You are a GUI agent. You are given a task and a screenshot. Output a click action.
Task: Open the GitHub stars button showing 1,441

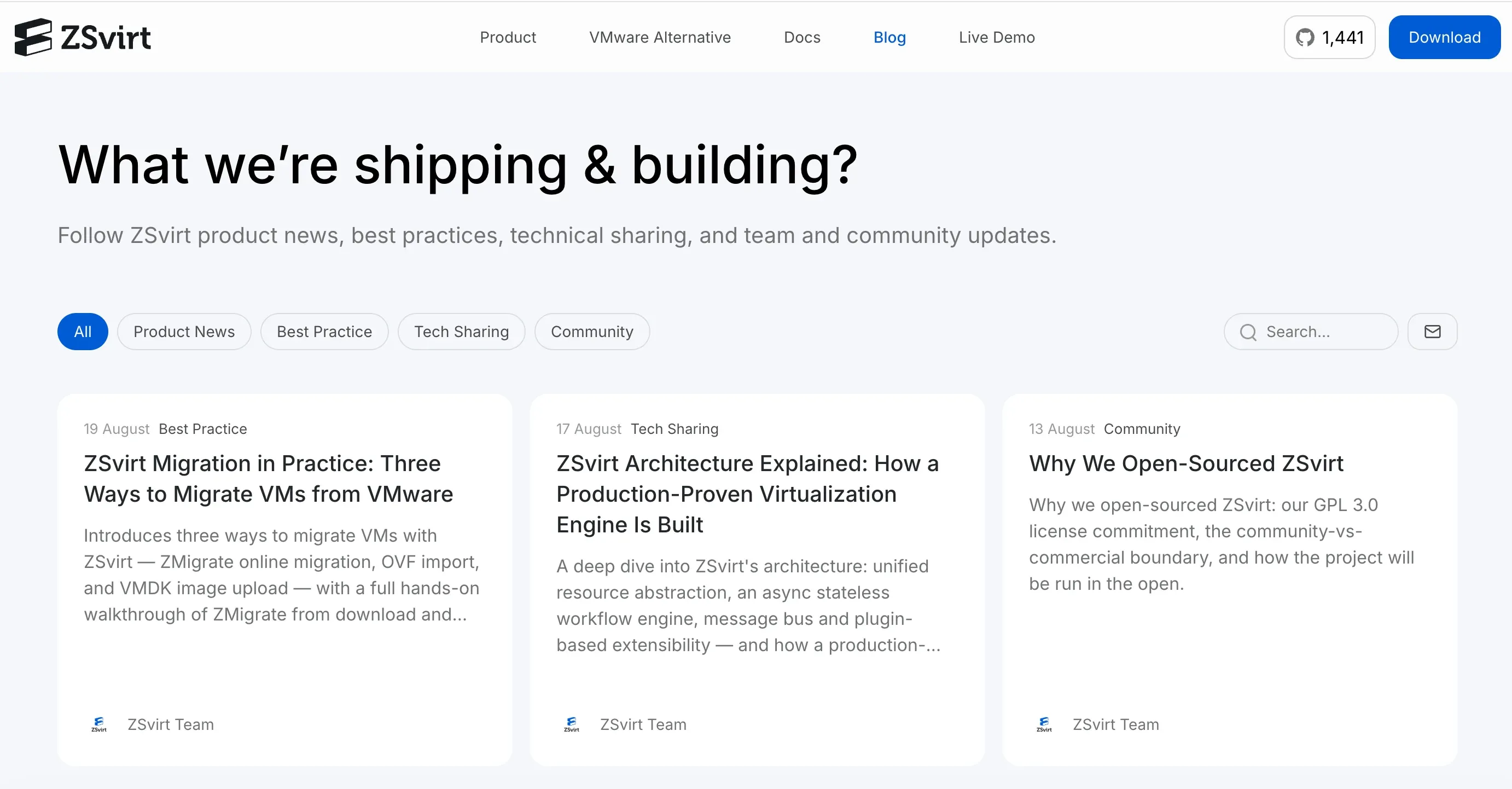[1329, 37]
